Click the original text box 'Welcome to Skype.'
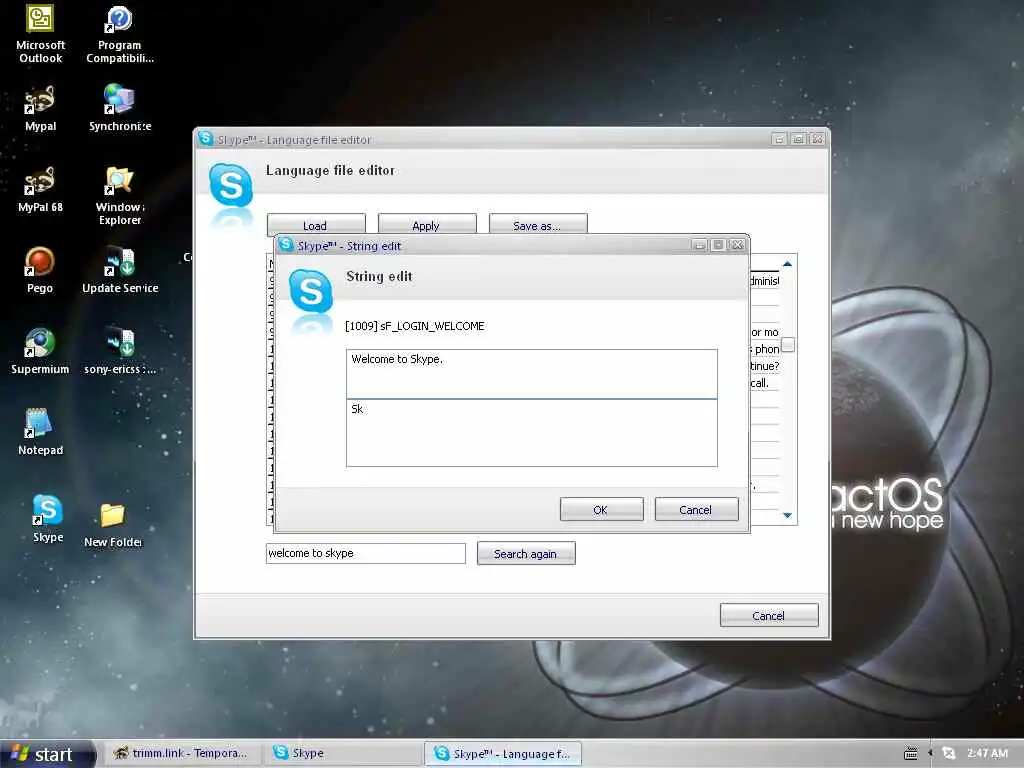Image resolution: width=1024 pixels, height=768 pixels. (x=532, y=374)
